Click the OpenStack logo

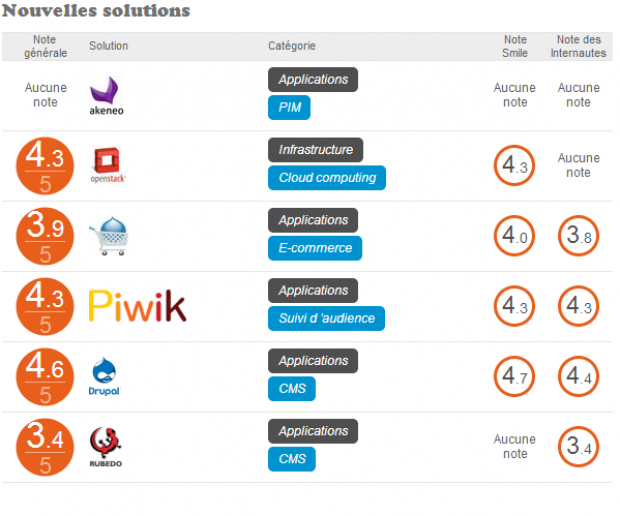[108, 165]
